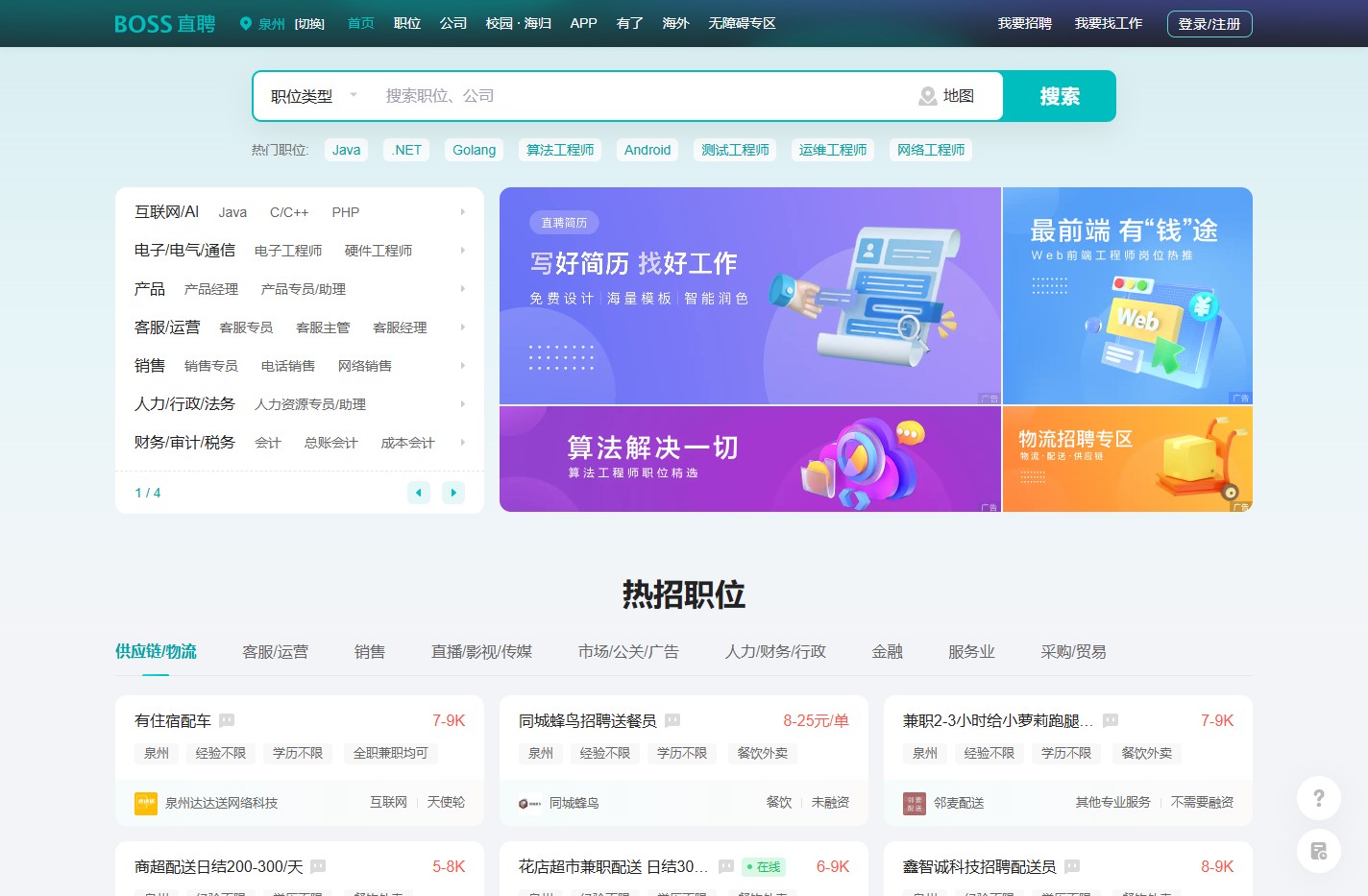1368x896 pixels.
Task: Open 公司 in top navigation
Action: (453, 23)
